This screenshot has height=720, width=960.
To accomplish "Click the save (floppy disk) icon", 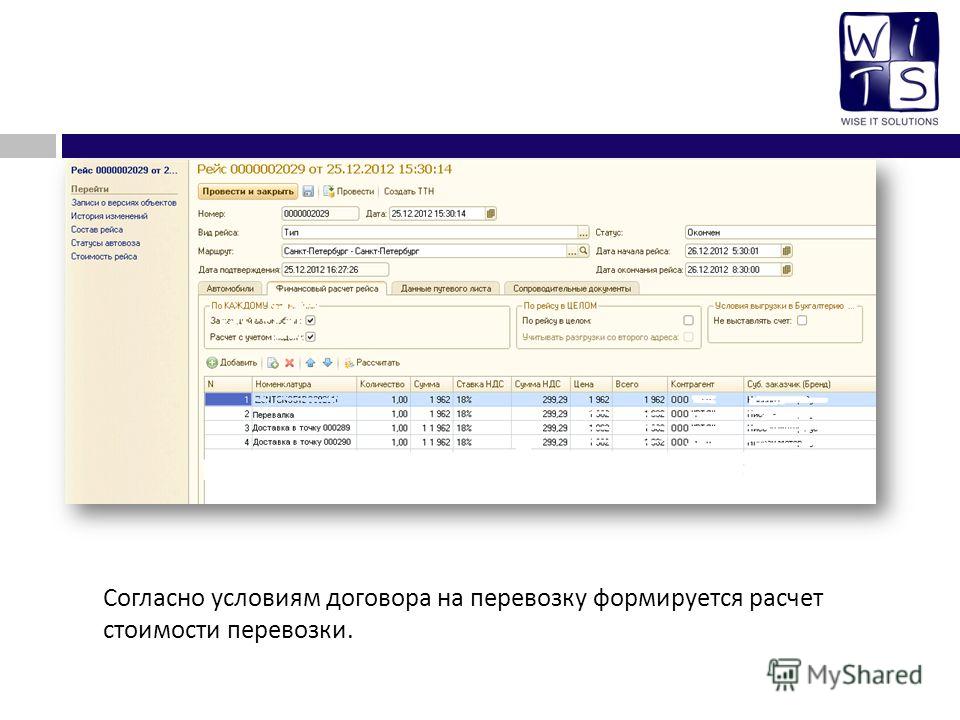I will [x=308, y=192].
